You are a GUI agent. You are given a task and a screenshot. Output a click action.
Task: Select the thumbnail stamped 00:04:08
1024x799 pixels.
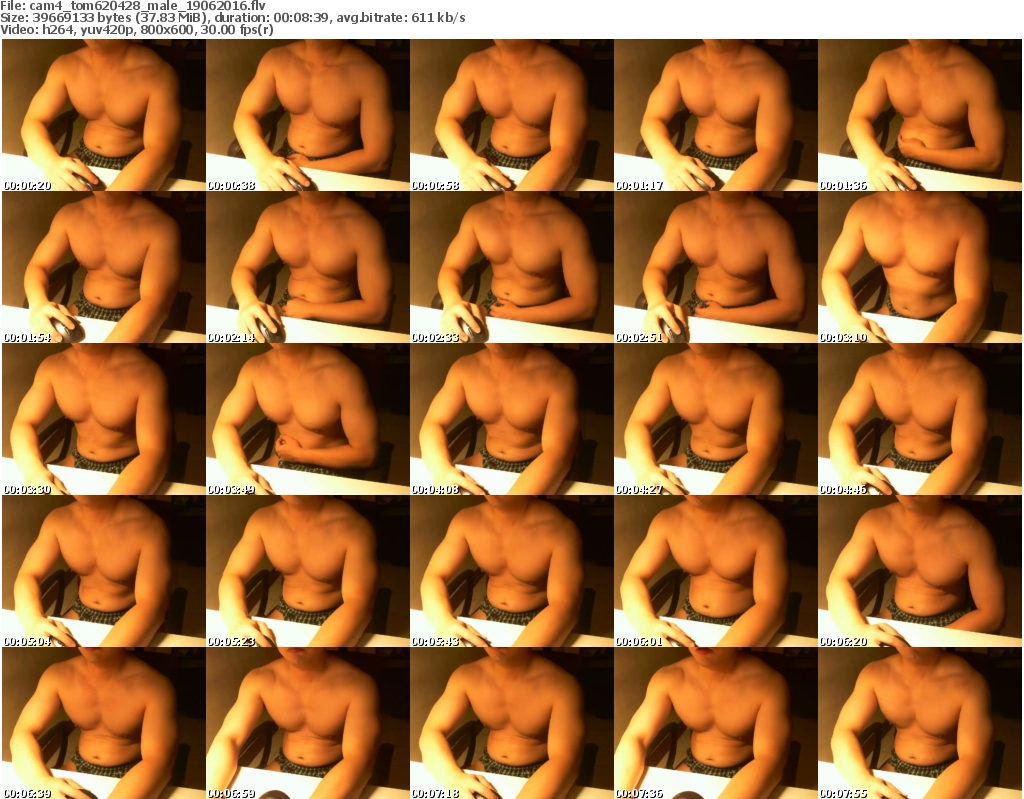512,419
